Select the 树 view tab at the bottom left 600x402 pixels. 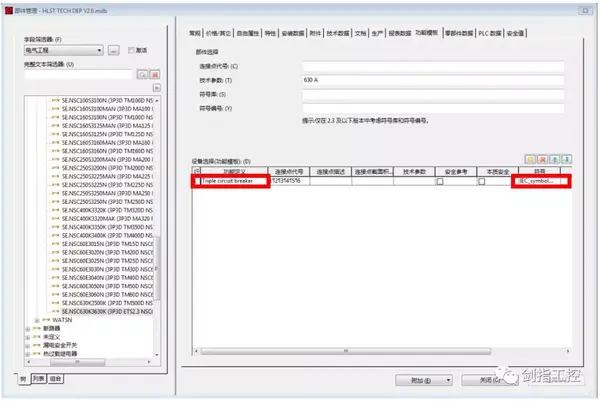(x=23, y=379)
